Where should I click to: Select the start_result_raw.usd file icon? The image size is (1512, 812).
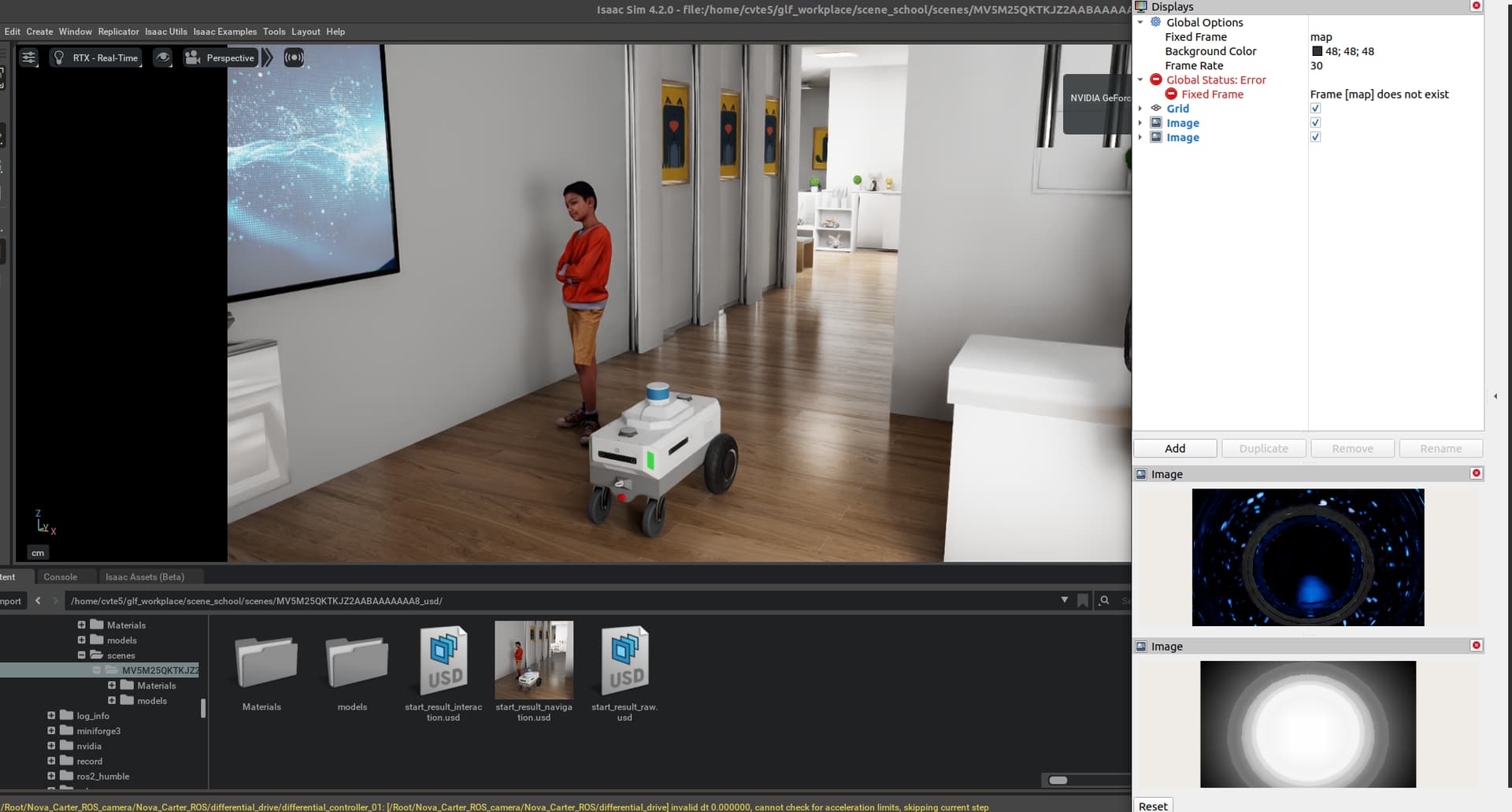(x=625, y=660)
